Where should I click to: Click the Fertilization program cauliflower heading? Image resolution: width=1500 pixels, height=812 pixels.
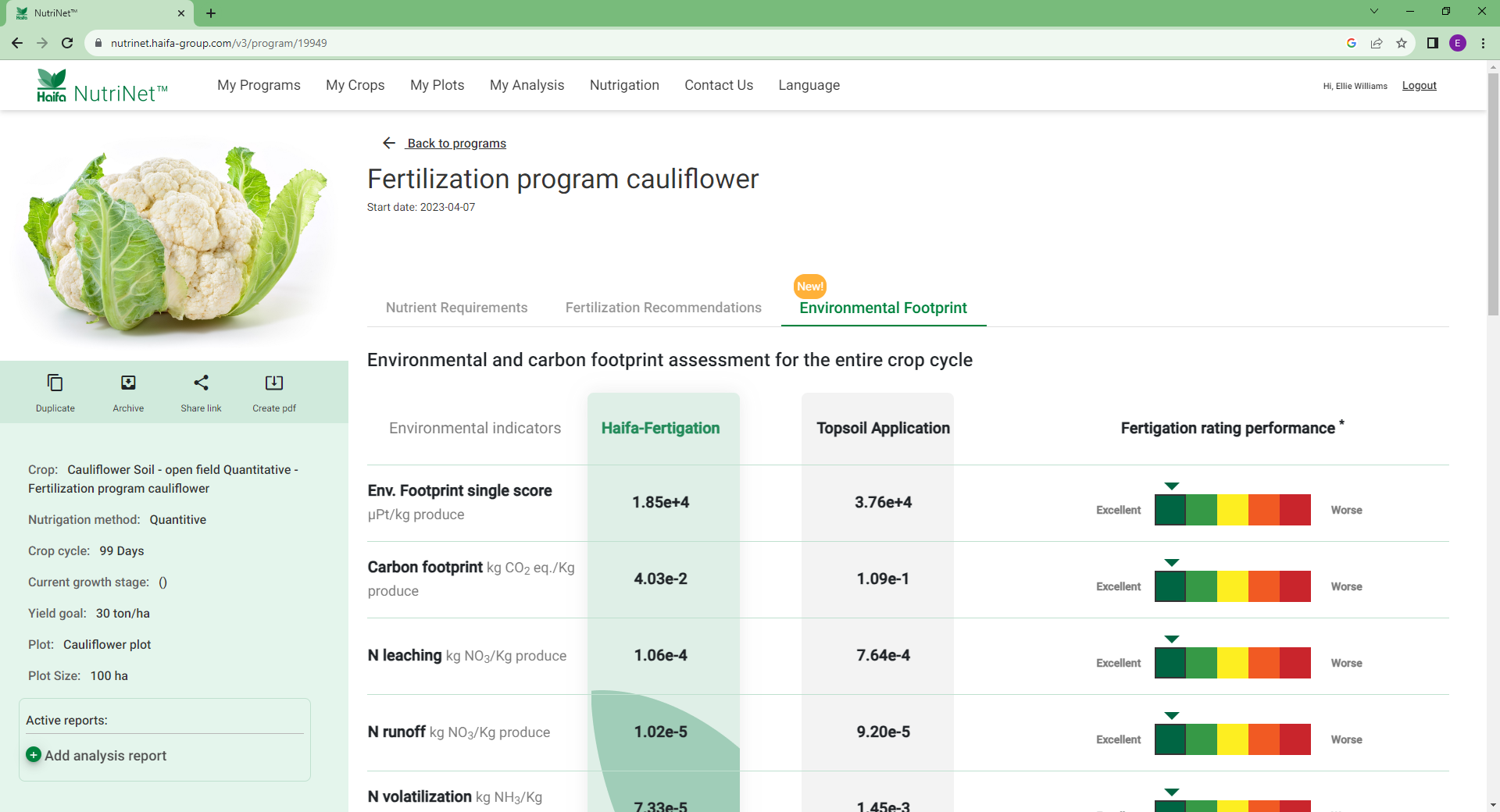coord(562,179)
